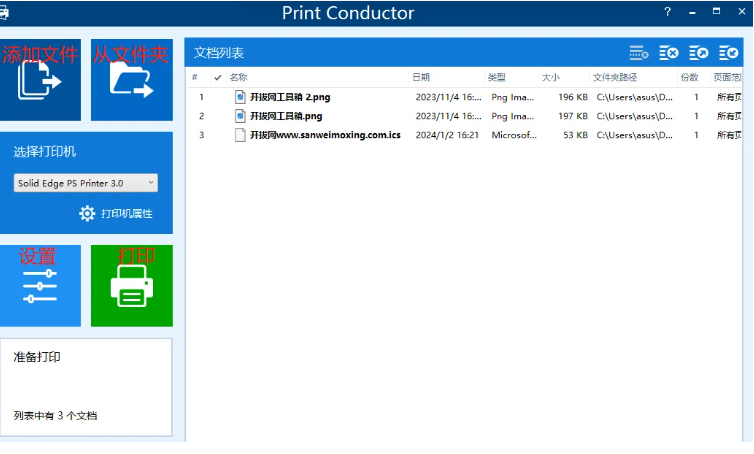This screenshot has width=754, height=454.
Task: Click the 选择打印机 label
Action: coord(45,152)
